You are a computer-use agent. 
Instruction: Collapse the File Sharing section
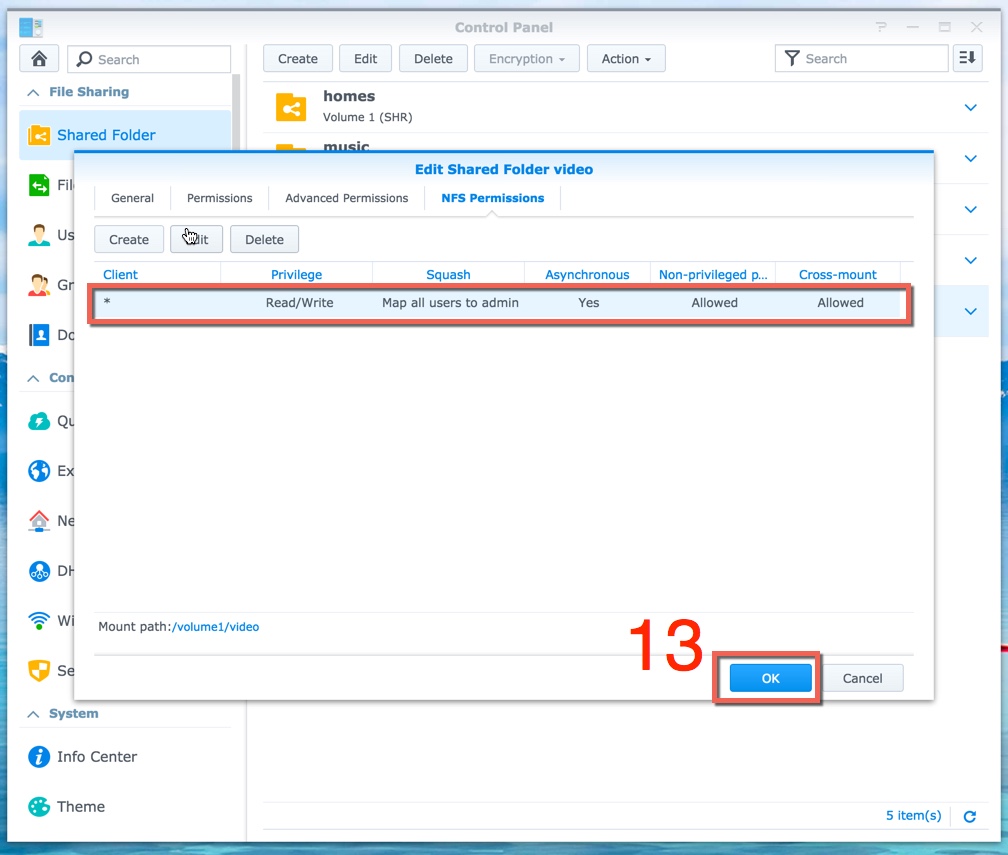pos(34,92)
